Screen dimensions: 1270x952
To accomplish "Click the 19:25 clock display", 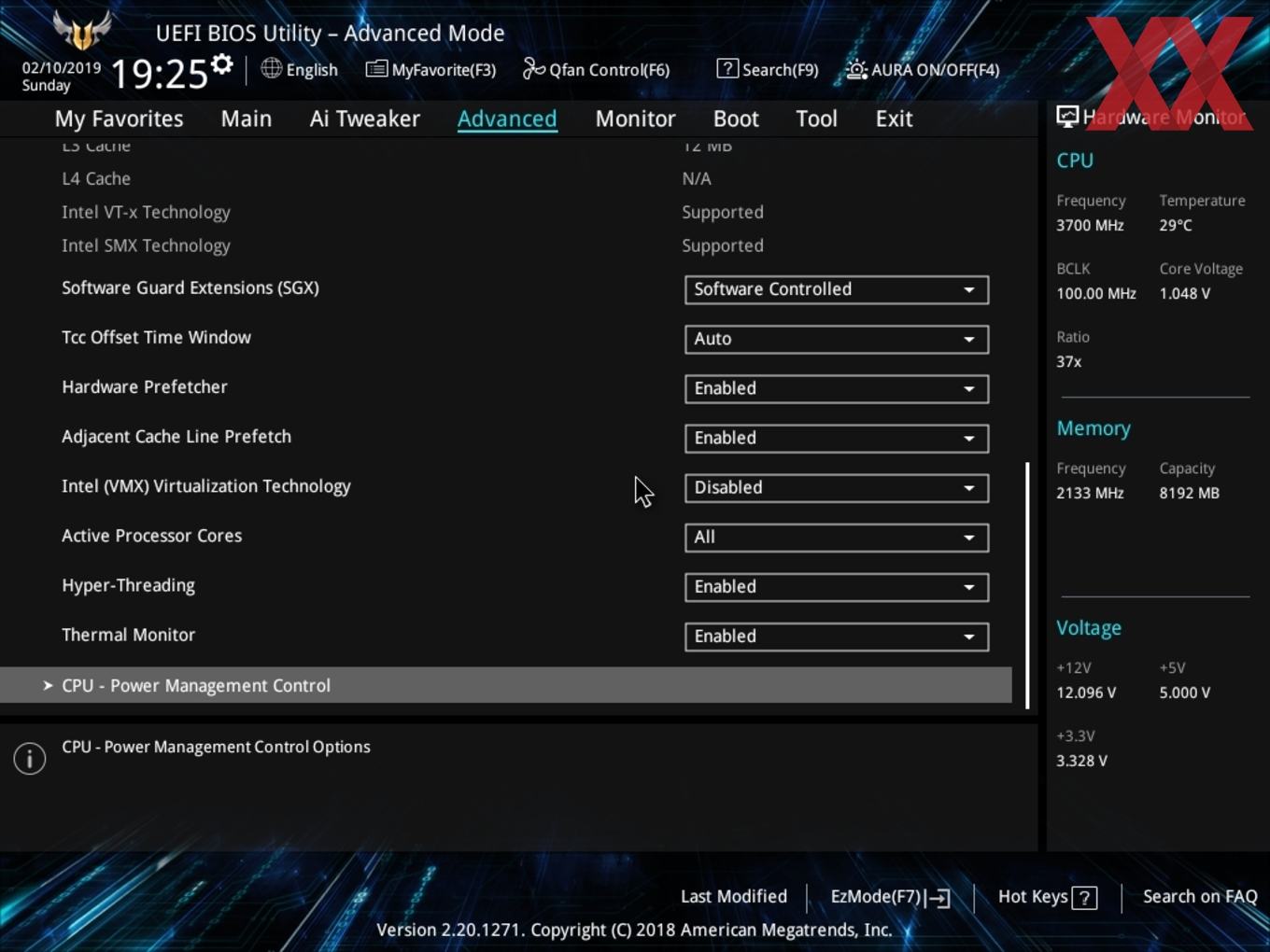I will pyautogui.click(x=159, y=74).
